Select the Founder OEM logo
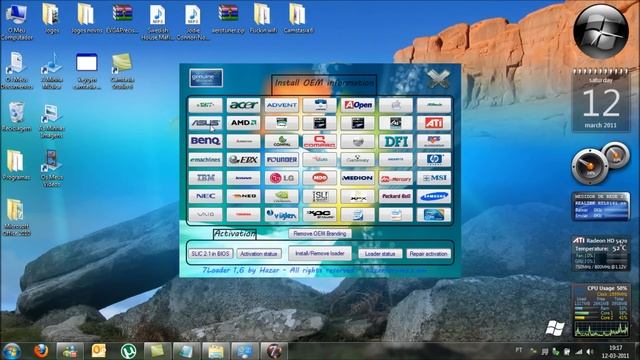This screenshot has width=640, height=360. tap(281, 160)
